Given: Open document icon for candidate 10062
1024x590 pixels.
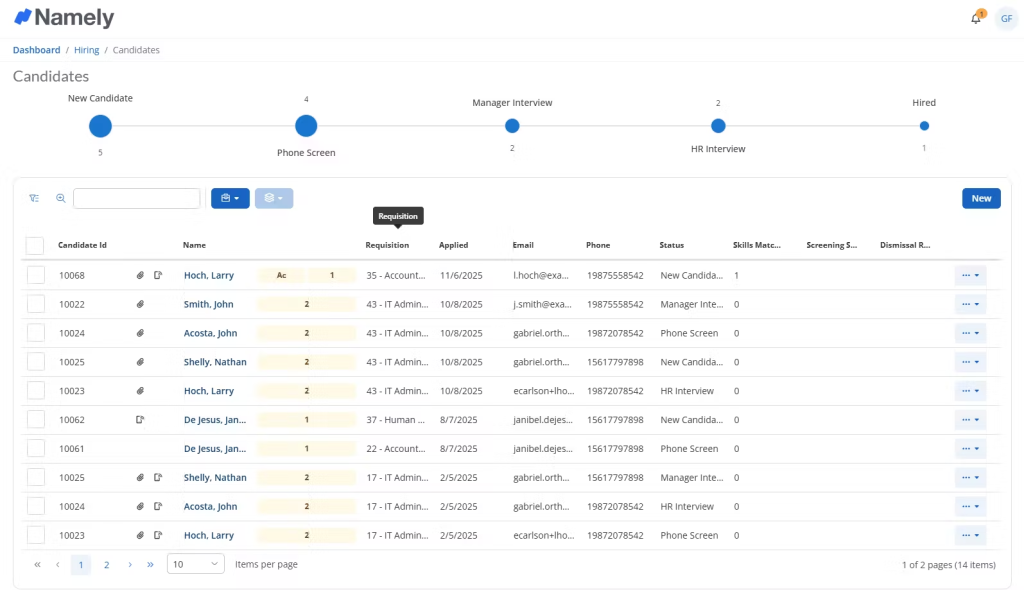Looking at the screenshot, I should click(141, 420).
